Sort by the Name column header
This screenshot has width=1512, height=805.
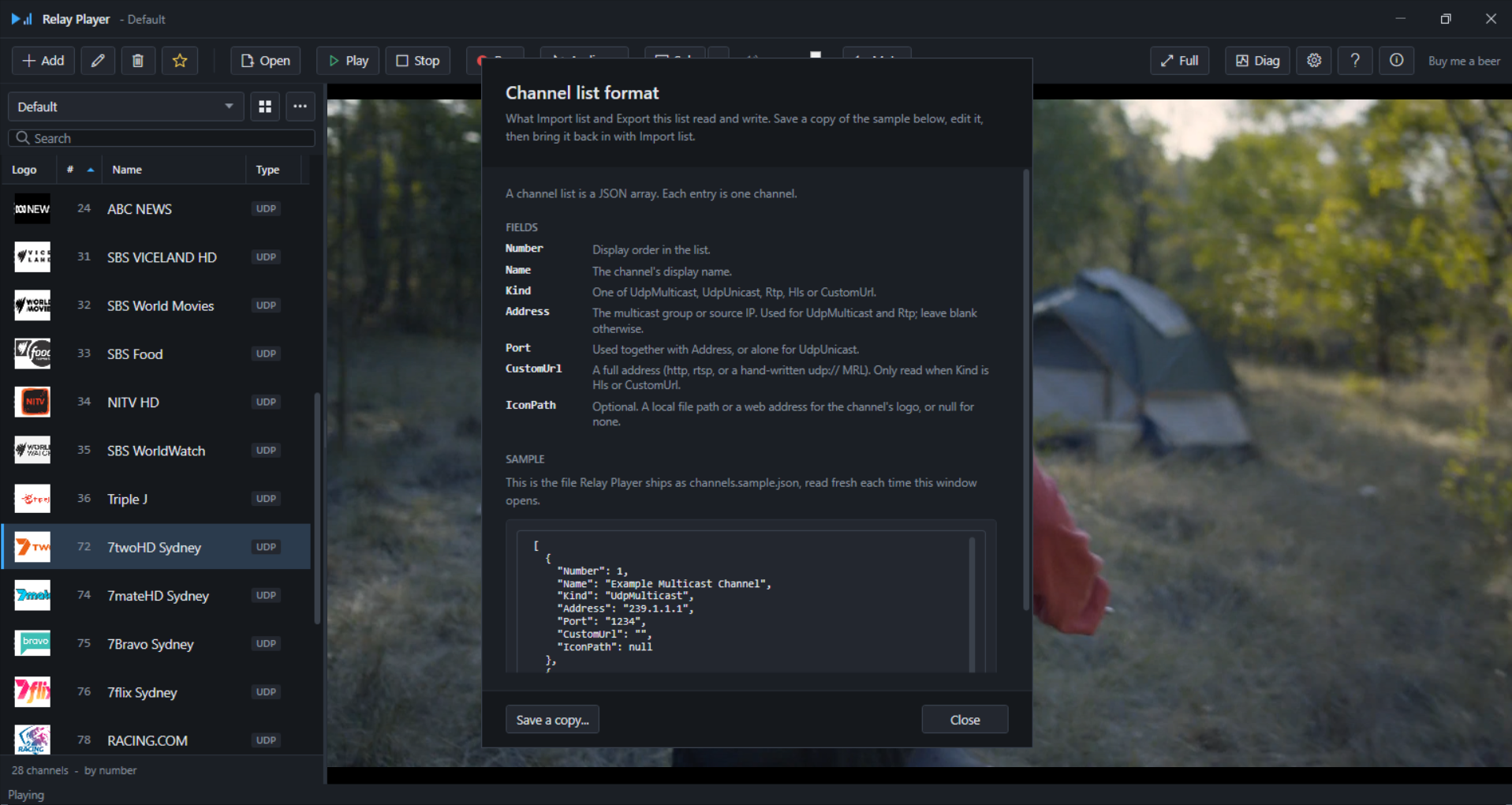pyautogui.click(x=174, y=170)
